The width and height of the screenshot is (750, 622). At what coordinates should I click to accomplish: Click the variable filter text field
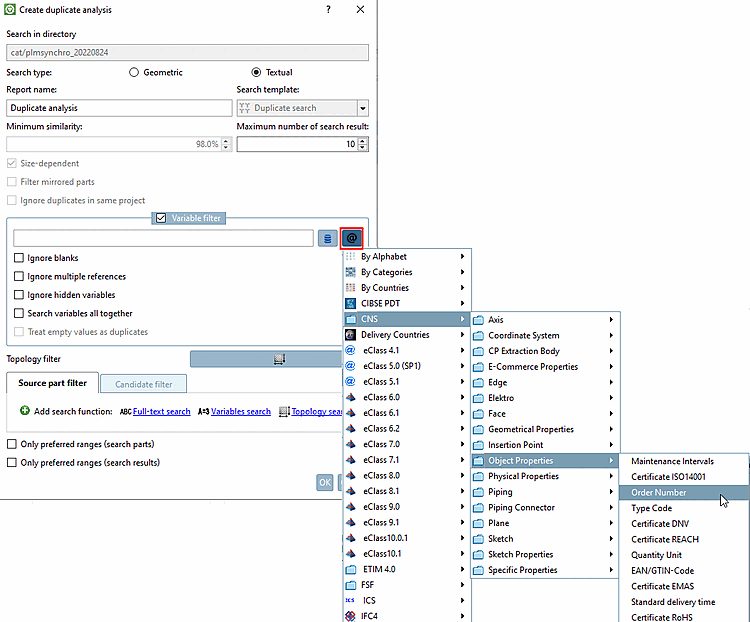click(163, 238)
